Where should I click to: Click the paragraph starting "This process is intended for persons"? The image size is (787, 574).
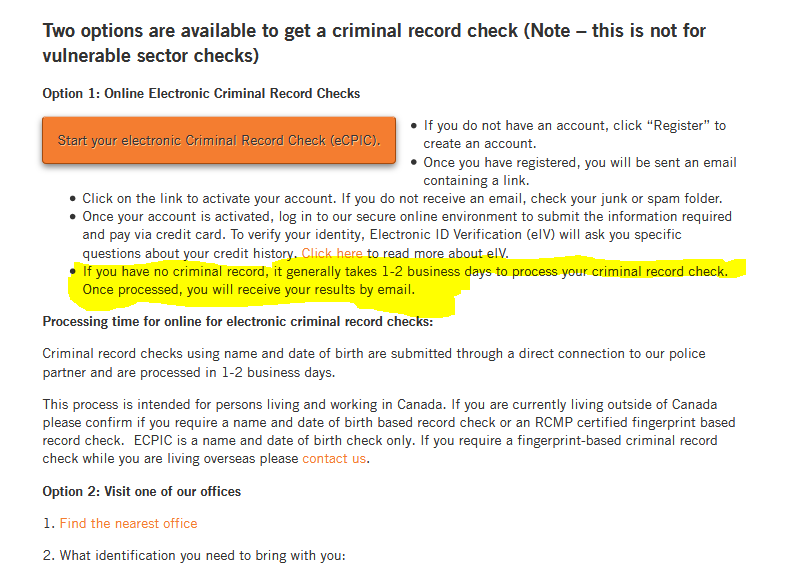pyautogui.click(x=389, y=432)
